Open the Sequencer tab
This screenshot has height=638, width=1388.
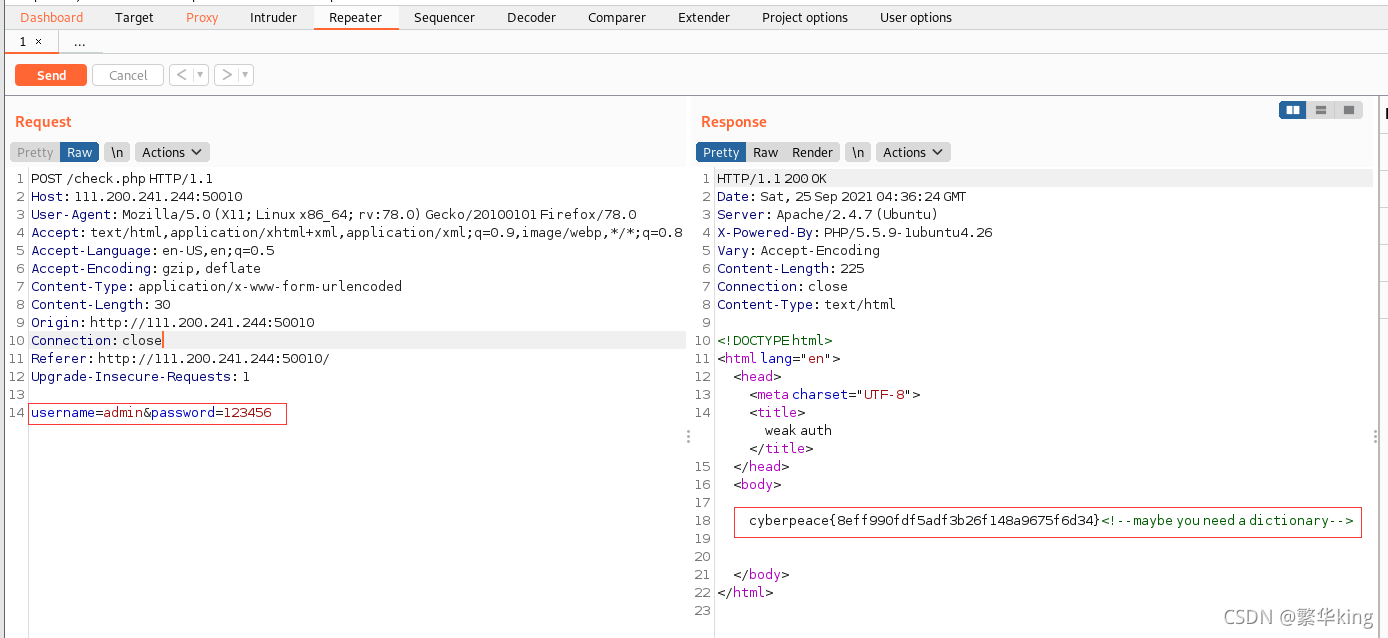pyautogui.click(x=445, y=17)
